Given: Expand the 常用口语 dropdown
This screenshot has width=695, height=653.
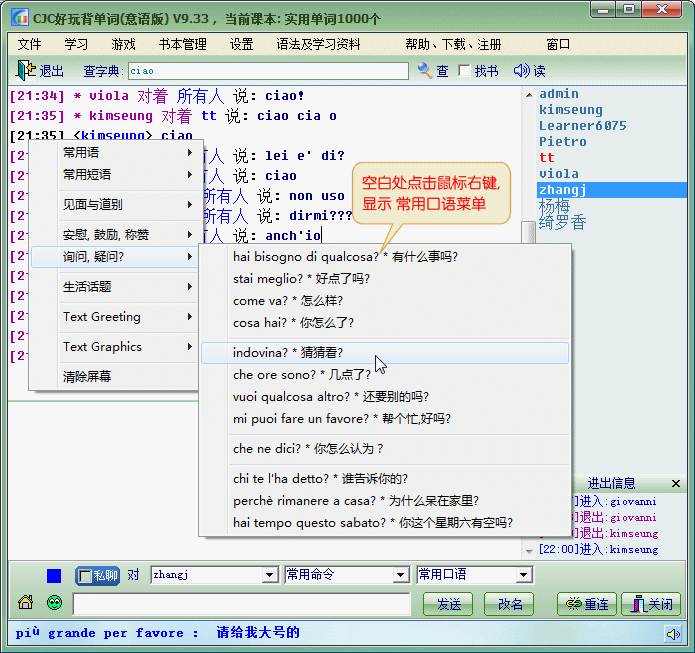Looking at the screenshot, I should point(523,575).
